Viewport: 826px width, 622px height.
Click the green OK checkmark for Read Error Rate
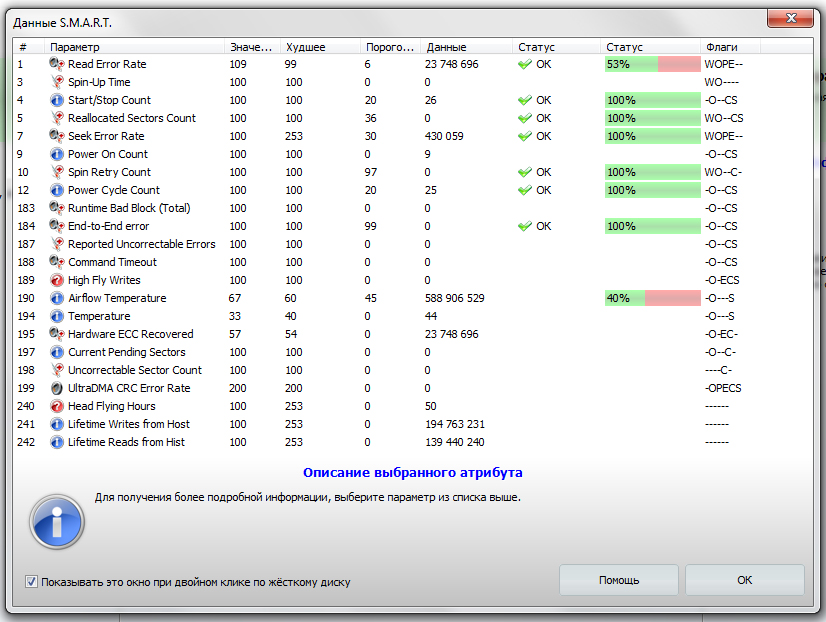pyautogui.click(x=525, y=64)
